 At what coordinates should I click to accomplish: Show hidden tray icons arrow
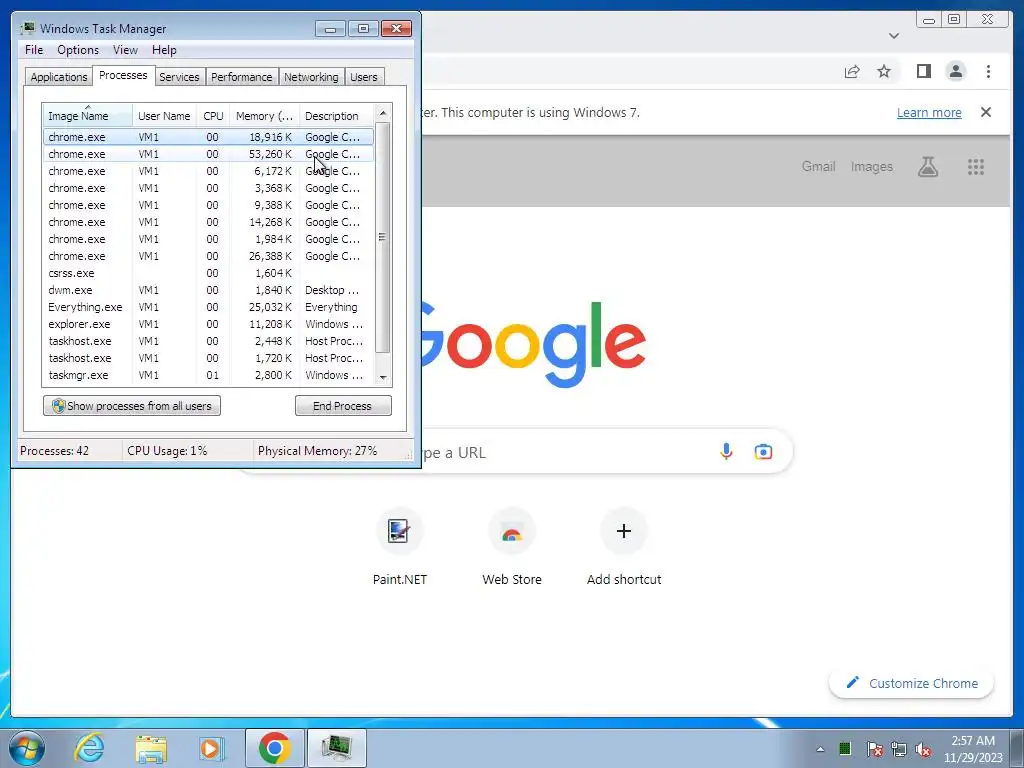[x=820, y=749]
